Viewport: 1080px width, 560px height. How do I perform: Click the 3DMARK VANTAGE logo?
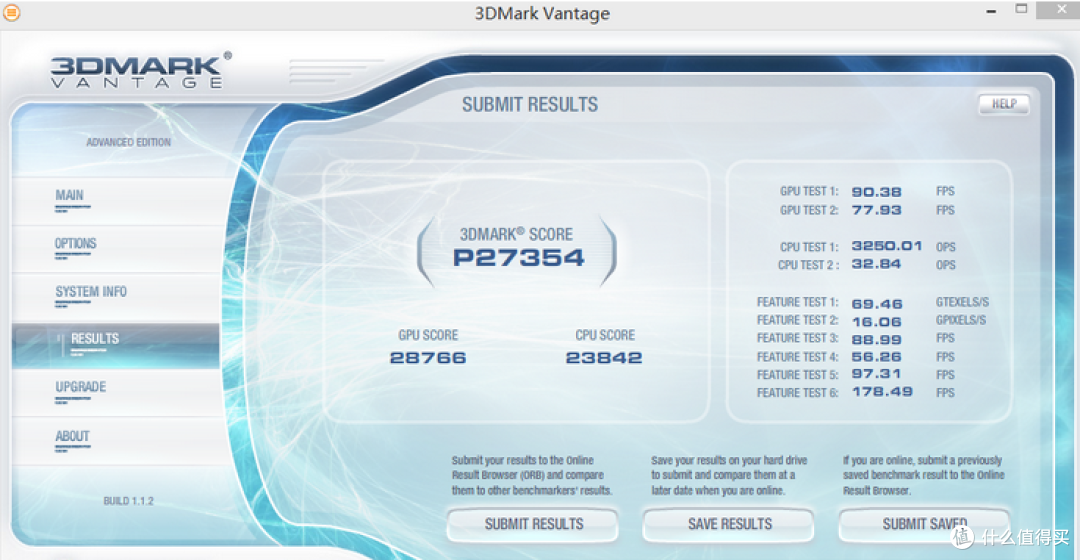pyautogui.click(x=141, y=71)
